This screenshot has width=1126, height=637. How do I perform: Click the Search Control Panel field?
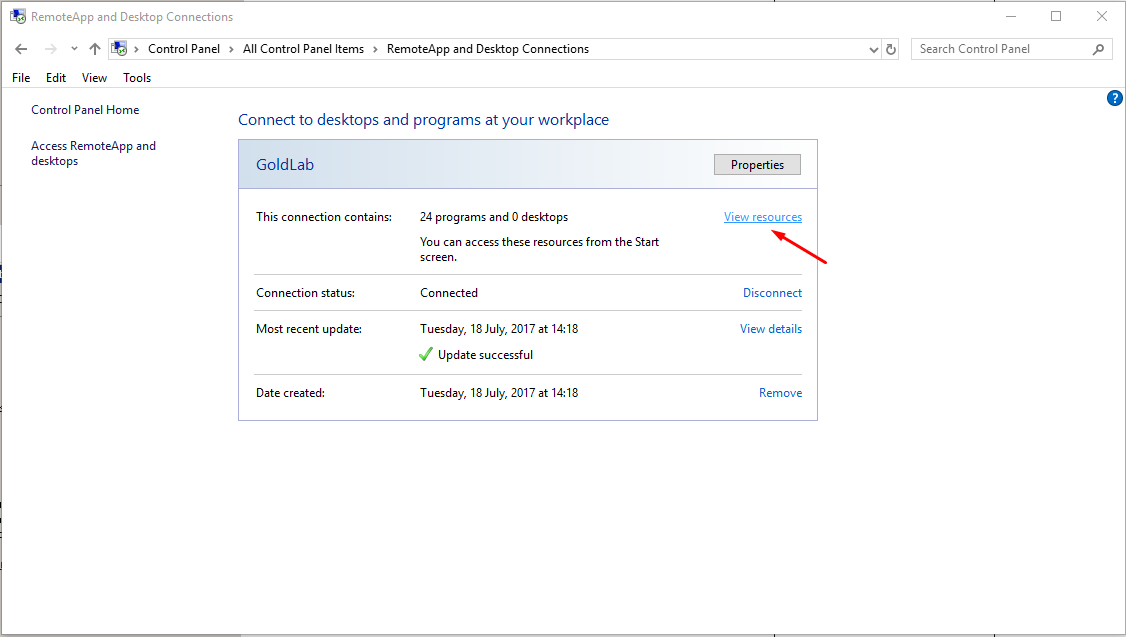point(1000,49)
